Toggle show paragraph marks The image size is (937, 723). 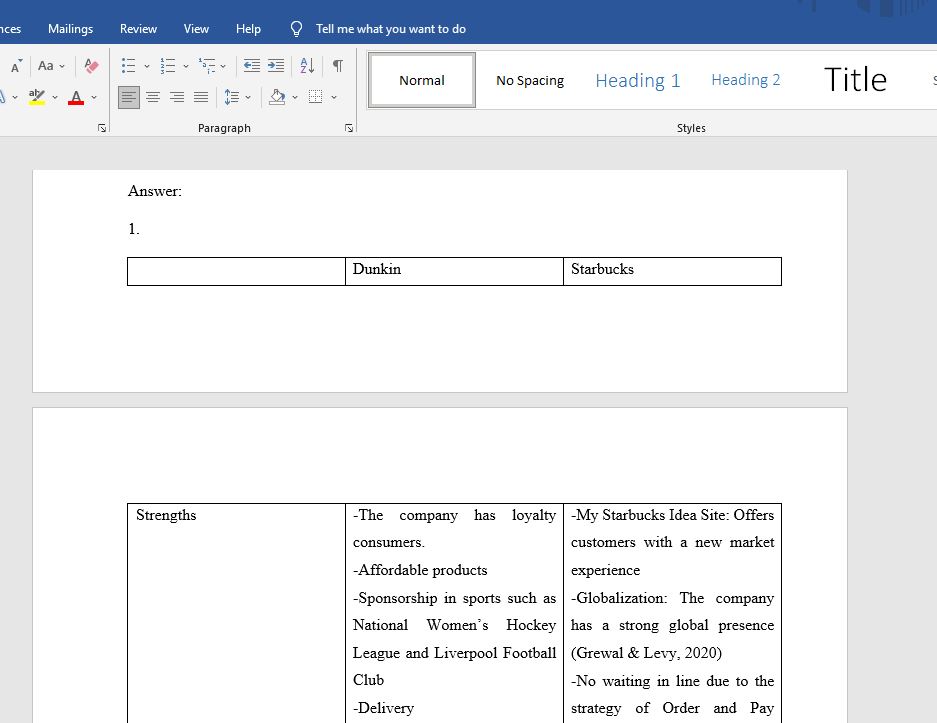pos(338,66)
